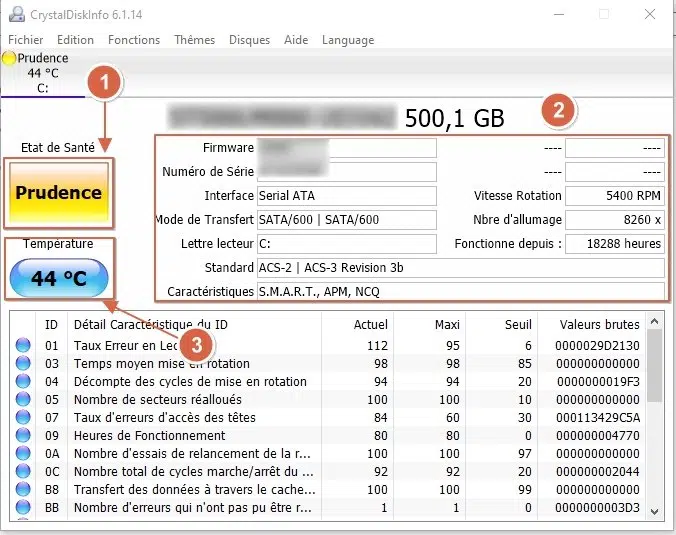Click the CrystalDiskInfo app icon in title bar
The image size is (676, 535).
click(15, 15)
